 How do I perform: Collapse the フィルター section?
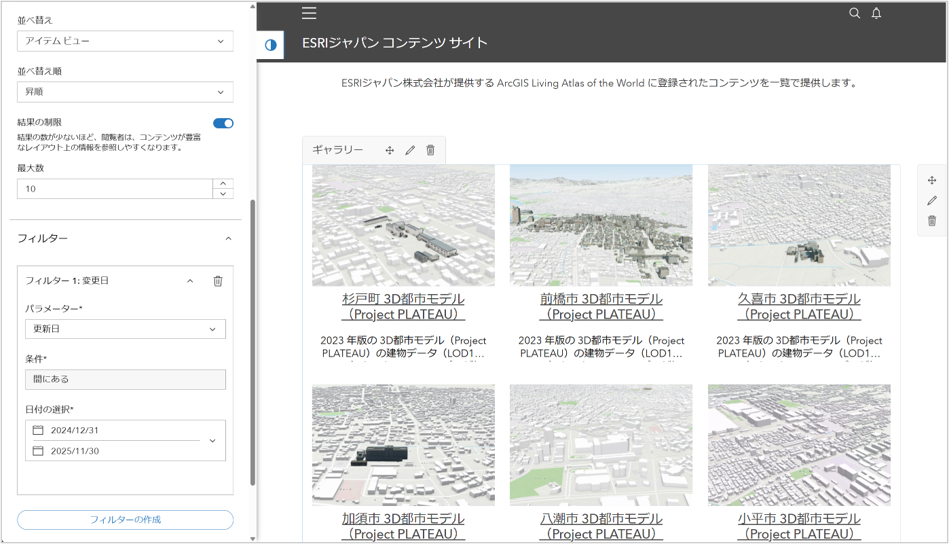pyautogui.click(x=228, y=239)
